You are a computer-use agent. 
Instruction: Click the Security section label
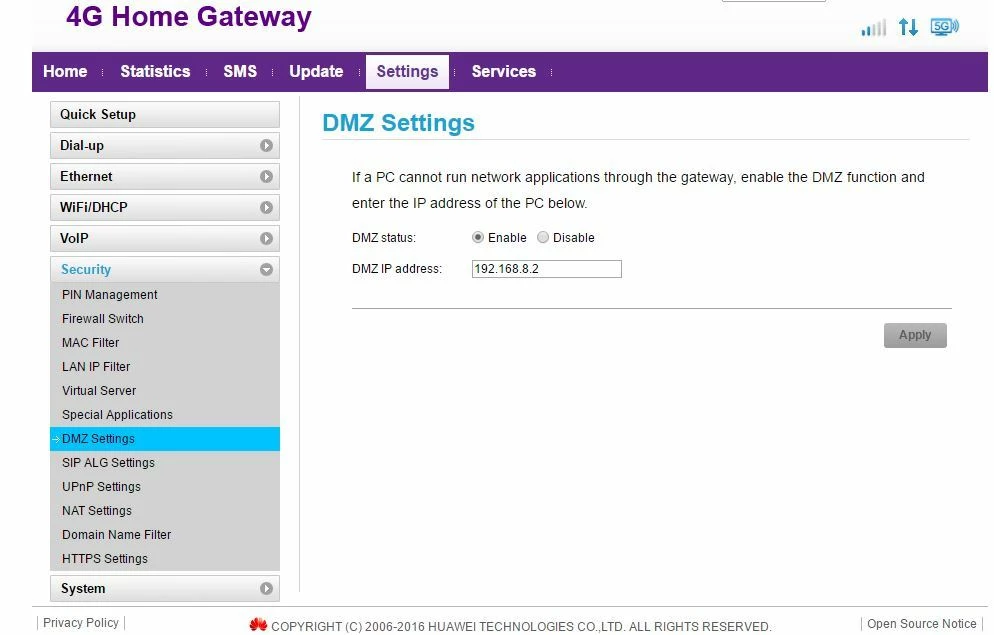pyautogui.click(x=86, y=270)
